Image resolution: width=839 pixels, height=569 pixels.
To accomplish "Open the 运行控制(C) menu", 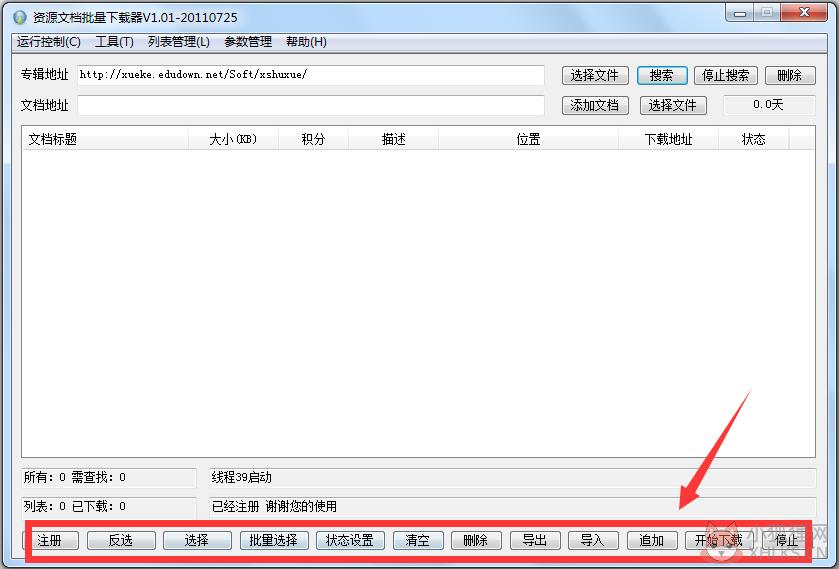I will point(49,42).
